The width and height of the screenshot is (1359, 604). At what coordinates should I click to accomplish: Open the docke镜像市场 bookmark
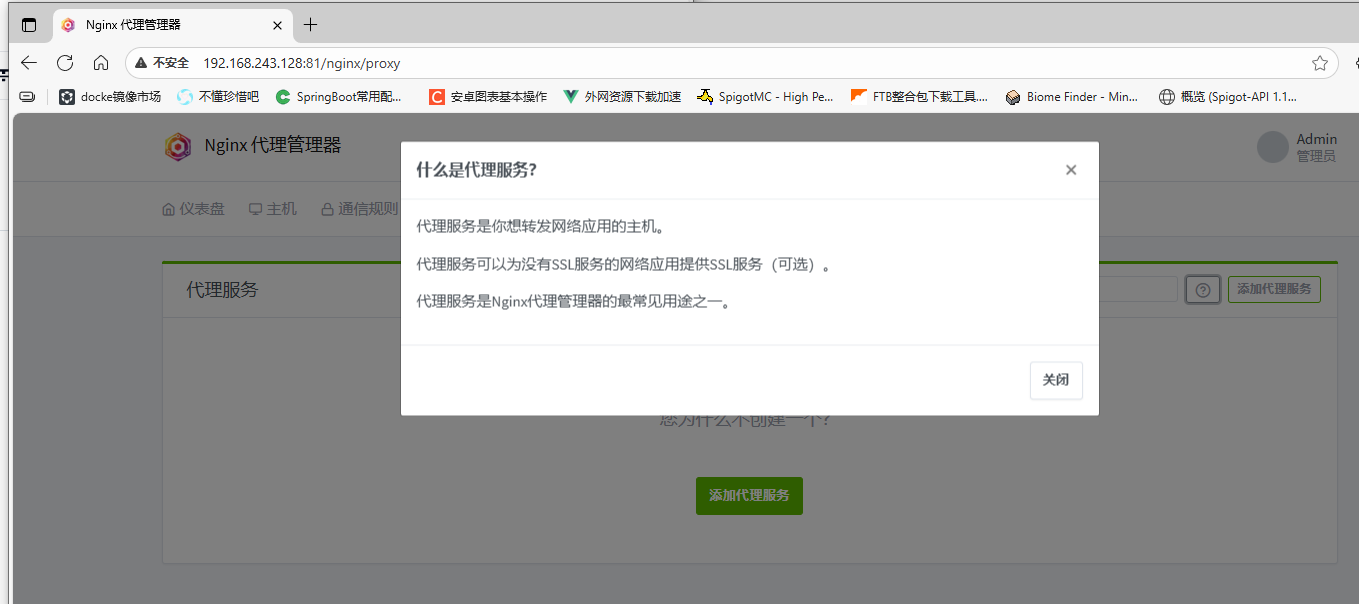(x=110, y=97)
